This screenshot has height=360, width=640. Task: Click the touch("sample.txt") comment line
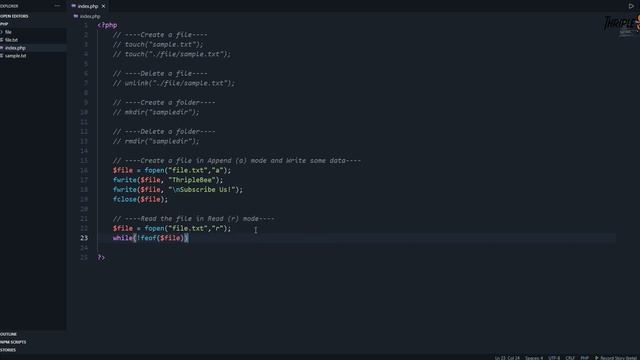coord(158,44)
